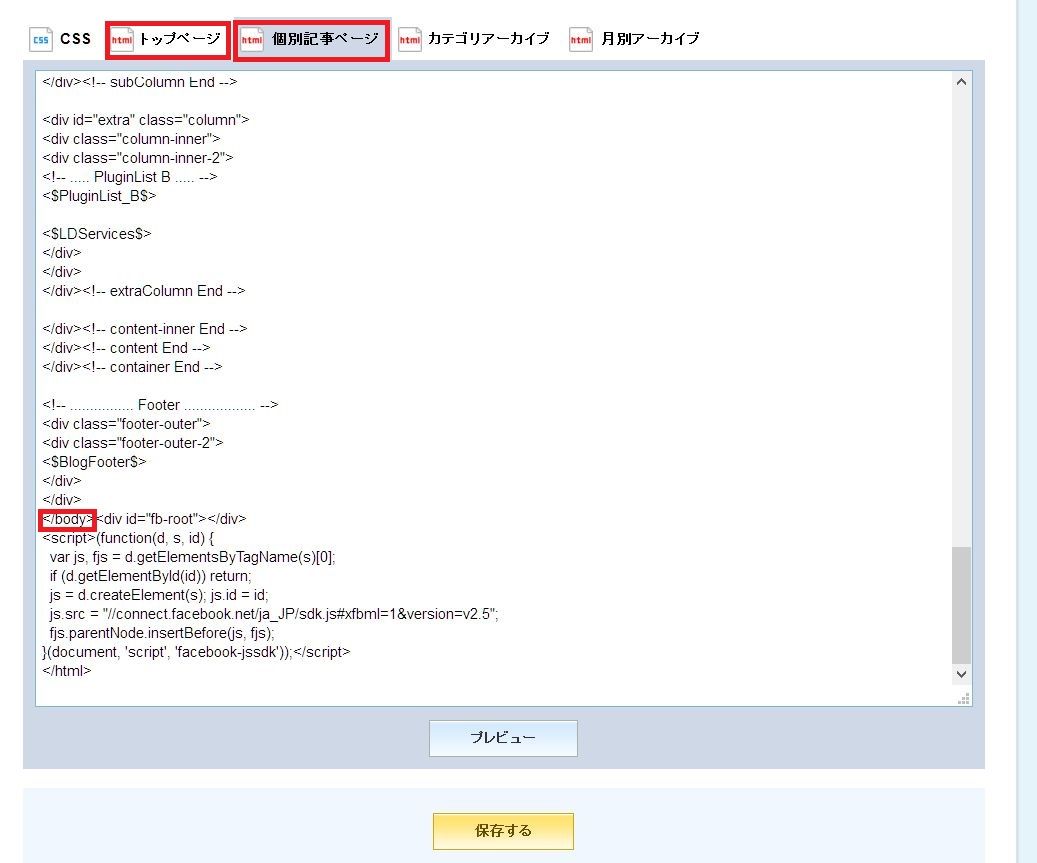The height and width of the screenshot is (863, 1037).
Task: Click the content-inner End comment line
Action: [145, 329]
